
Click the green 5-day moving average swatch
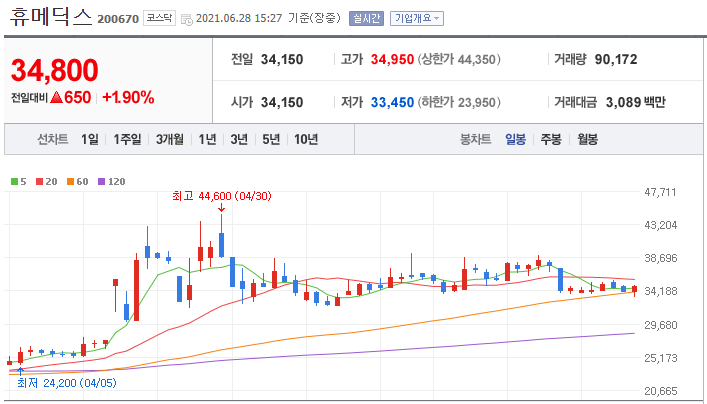pos(14,182)
